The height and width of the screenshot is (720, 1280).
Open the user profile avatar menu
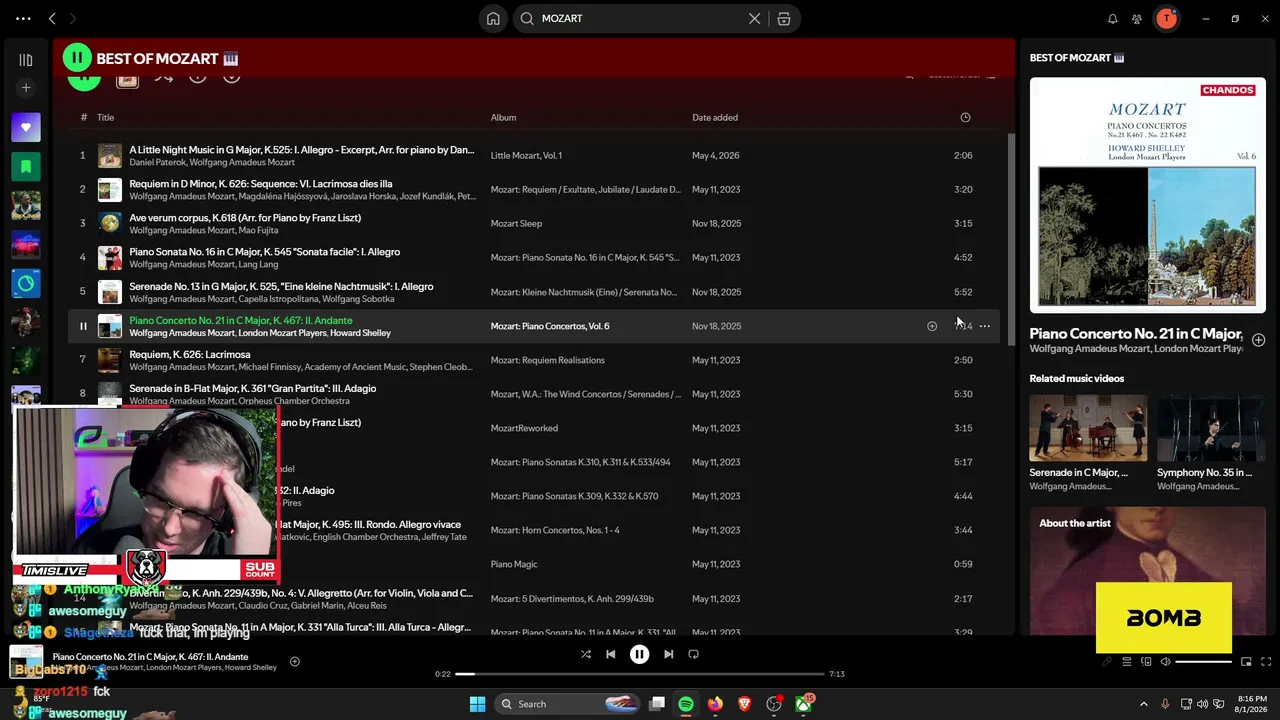tap(1166, 18)
